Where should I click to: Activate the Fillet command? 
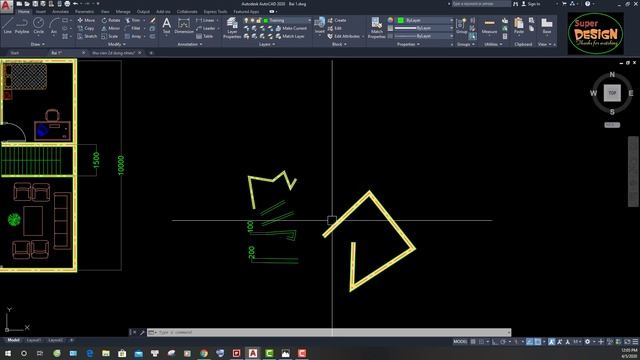(133, 28)
